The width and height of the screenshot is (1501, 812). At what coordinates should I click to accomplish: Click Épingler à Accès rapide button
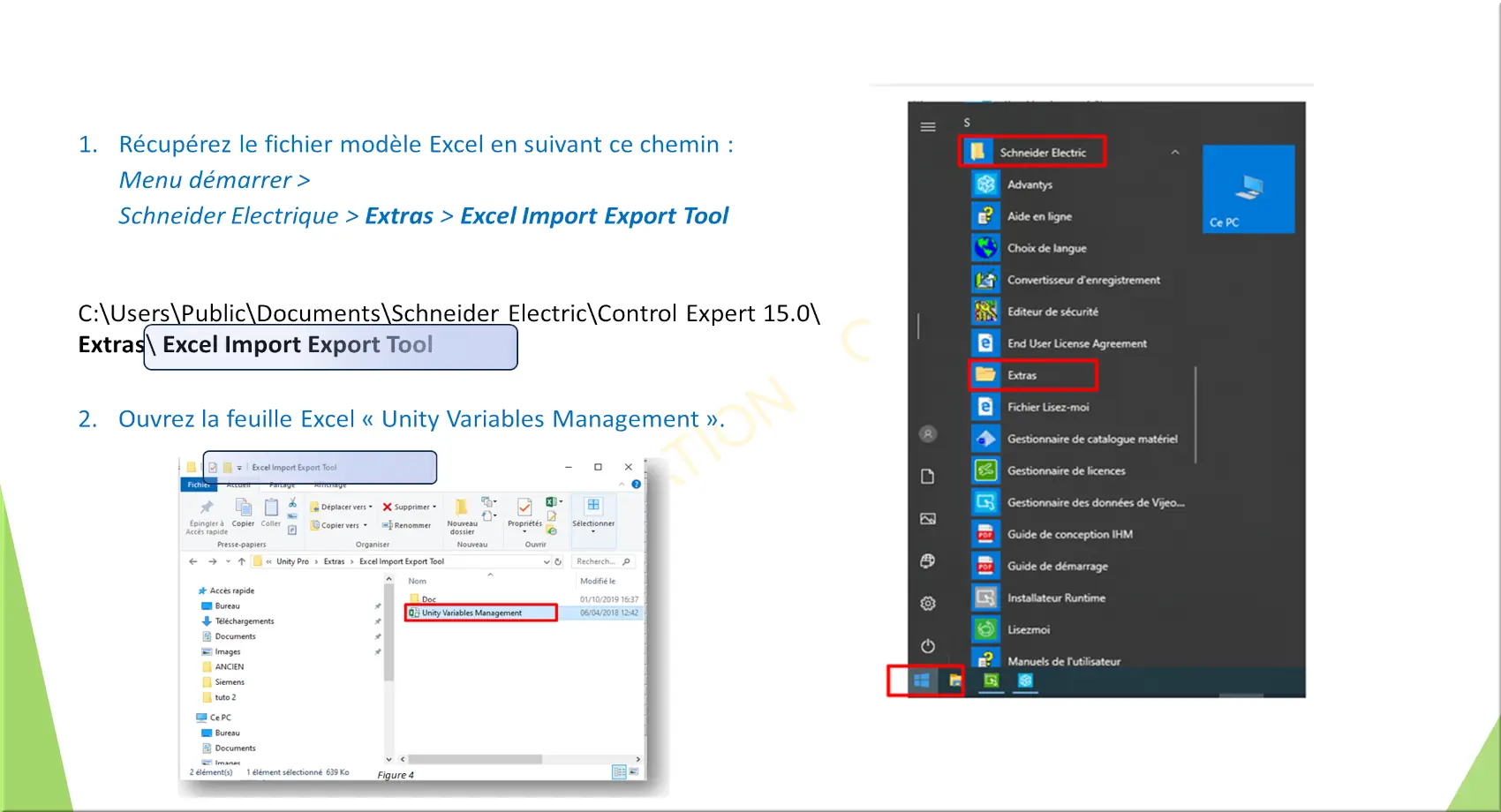tap(207, 517)
